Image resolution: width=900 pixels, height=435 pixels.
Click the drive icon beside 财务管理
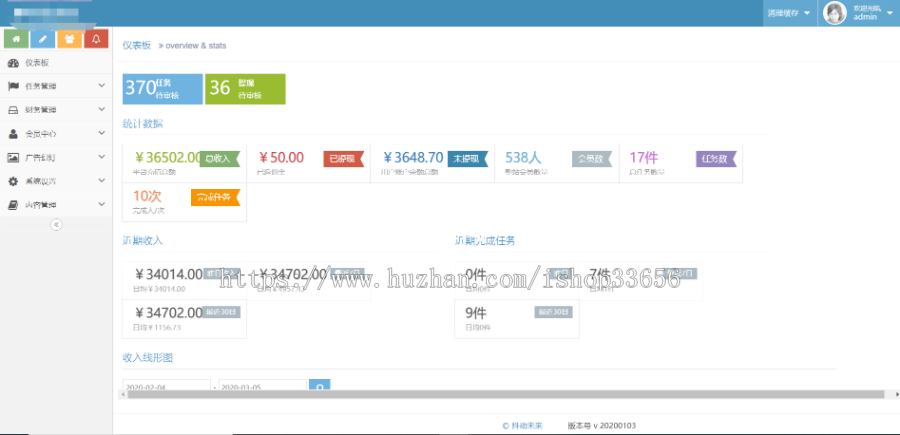[x=13, y=110]
